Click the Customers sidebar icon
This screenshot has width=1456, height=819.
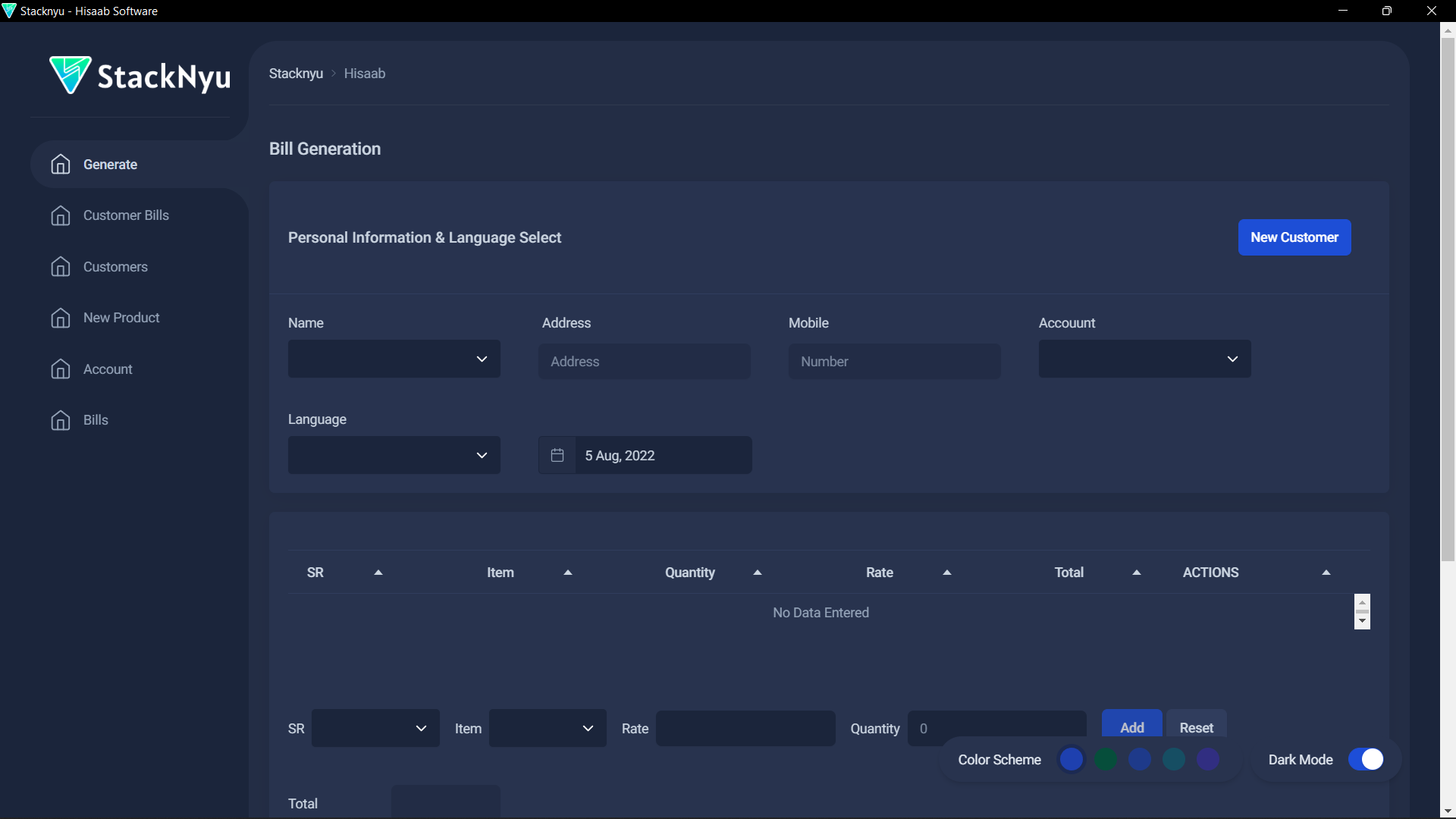[x=61, y=267]
